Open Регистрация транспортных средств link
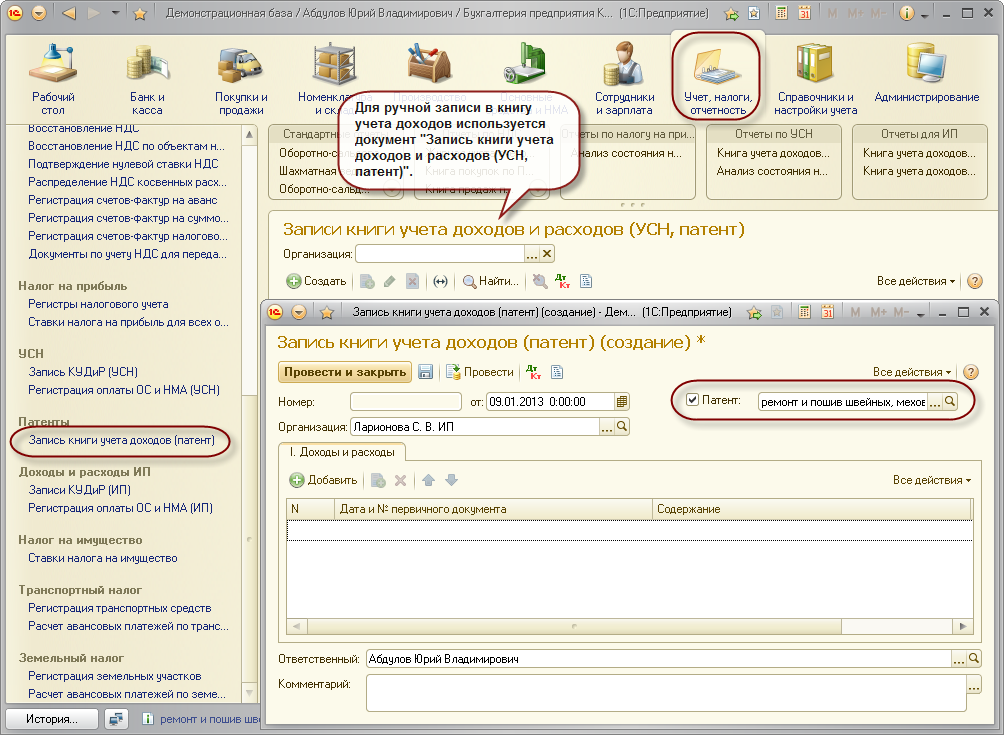The height and width of the screenshot is (735, 1004). pyautogui.click(x=120, y=608)
